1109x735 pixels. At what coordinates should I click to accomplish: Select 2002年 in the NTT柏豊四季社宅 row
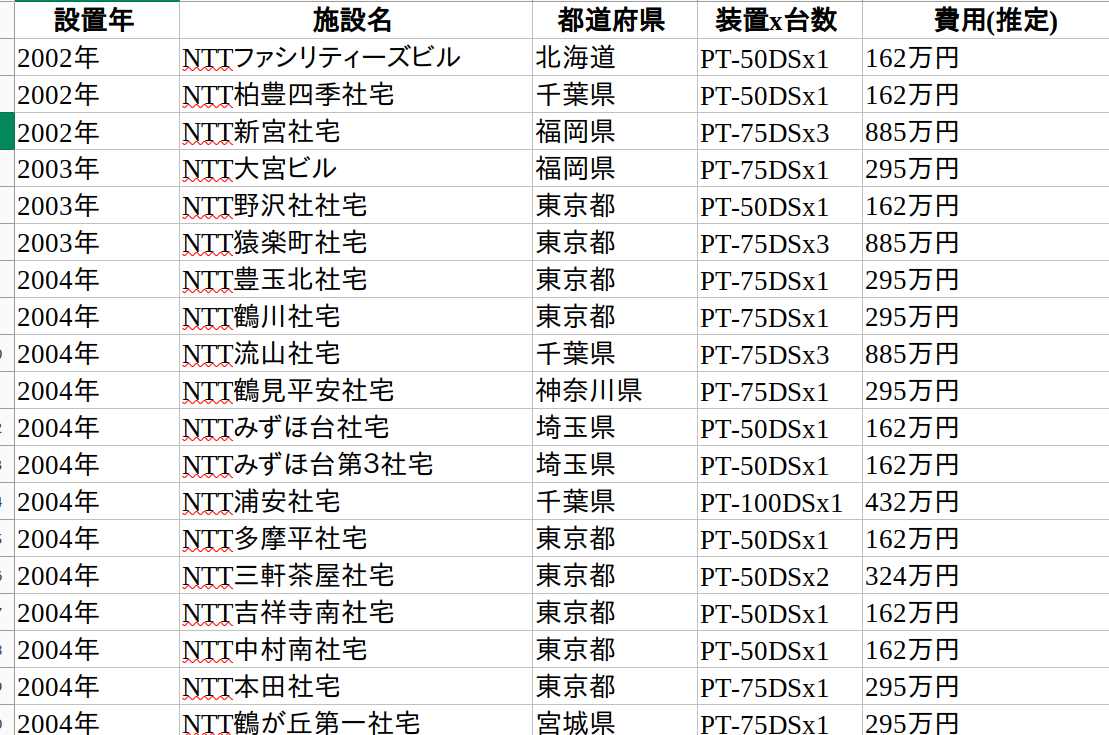pyautogui.click(x=96, y=94)
